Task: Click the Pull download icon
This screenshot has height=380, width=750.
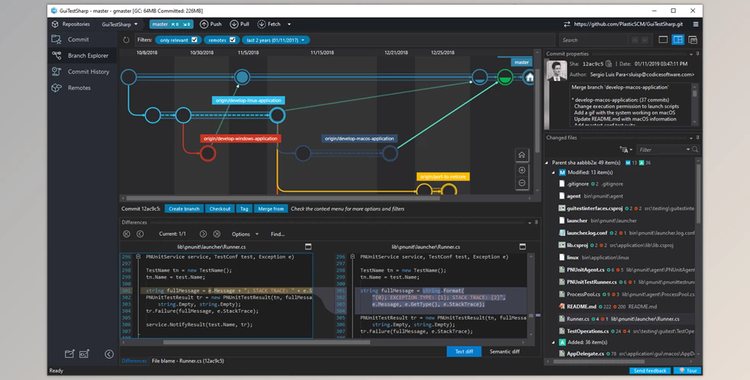Action: 234,24
